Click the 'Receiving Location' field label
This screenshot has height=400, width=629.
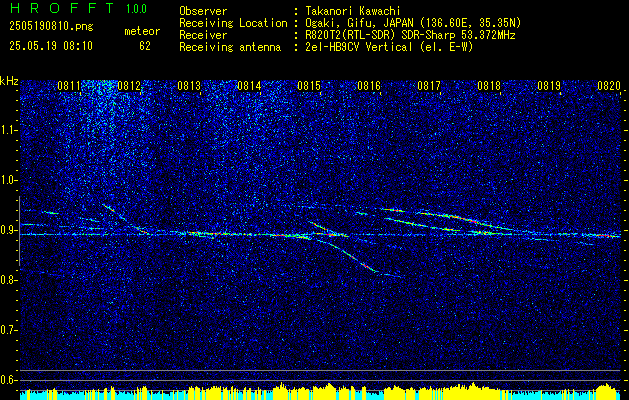coord(233,23)
